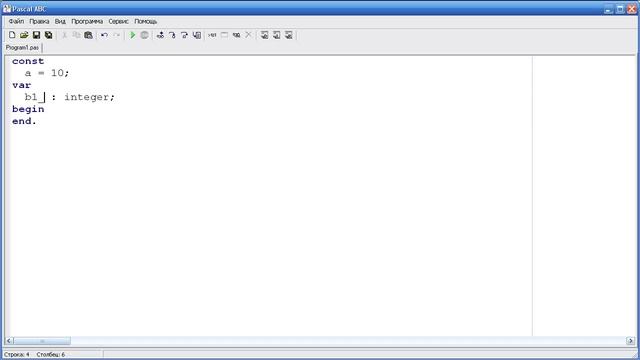Click the third window layout icon
Viewport: 640px width, 360px height.
coord(289,35)
